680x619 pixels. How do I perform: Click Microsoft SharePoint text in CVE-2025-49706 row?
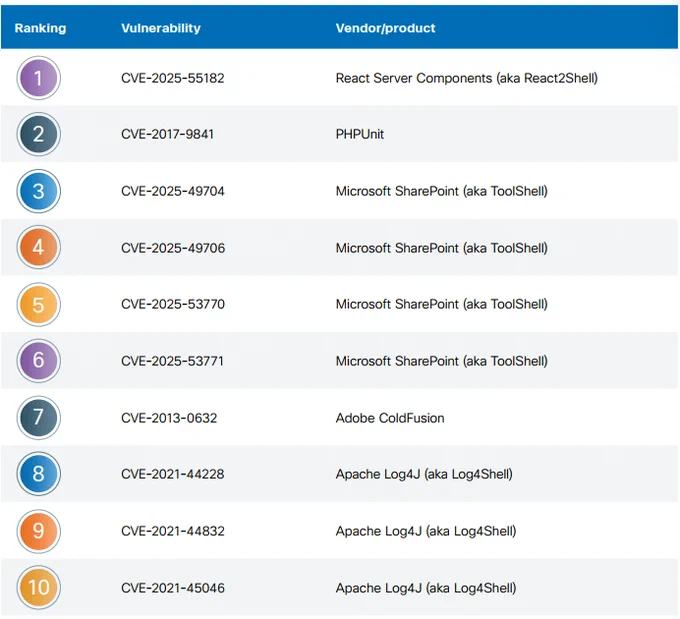tap(441, 248)
